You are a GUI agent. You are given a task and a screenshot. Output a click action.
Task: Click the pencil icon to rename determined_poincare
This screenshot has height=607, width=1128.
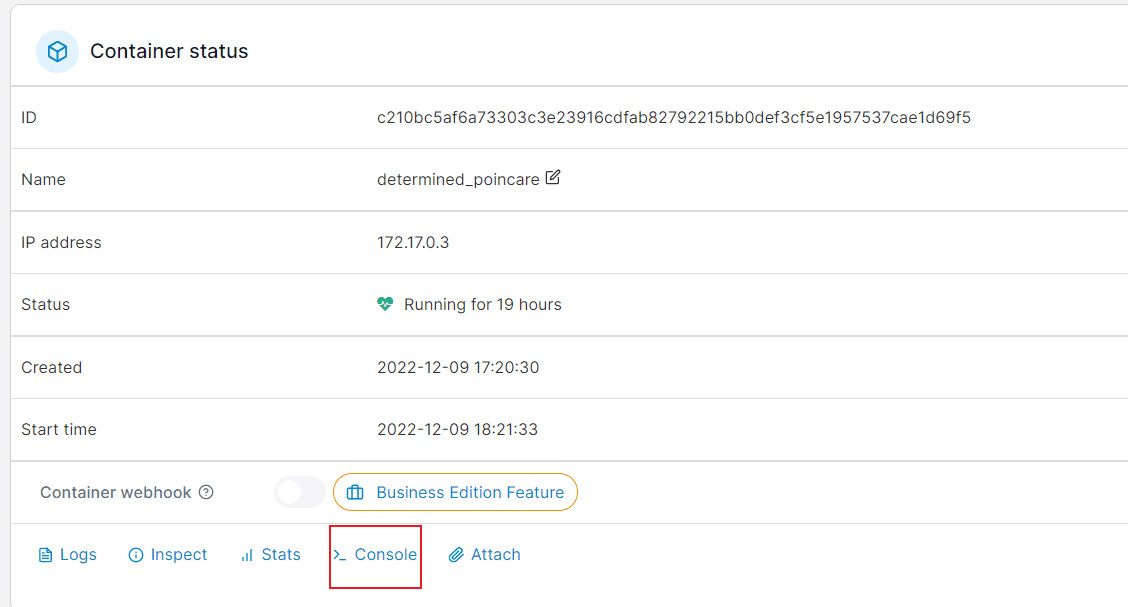point(552,178)
